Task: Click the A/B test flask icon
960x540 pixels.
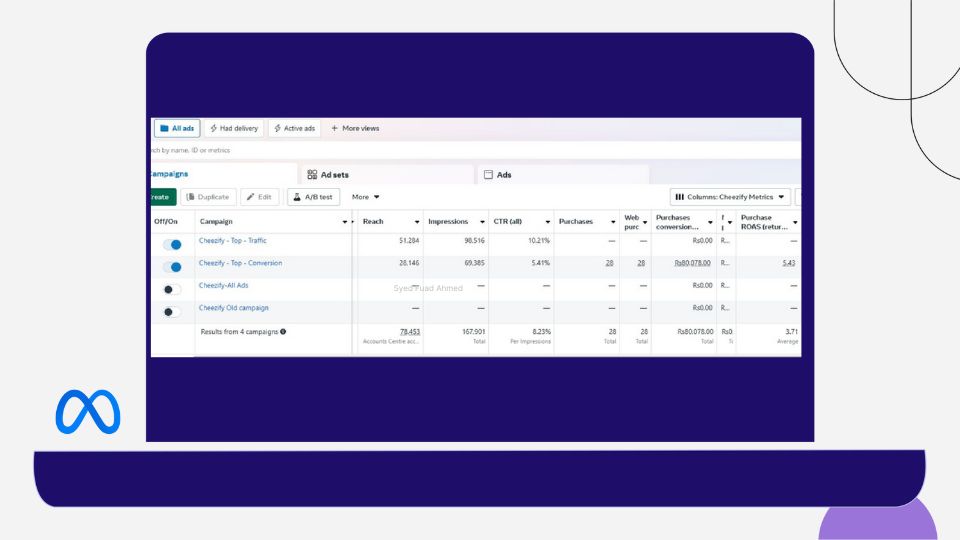Action: [x=296, y=197]
